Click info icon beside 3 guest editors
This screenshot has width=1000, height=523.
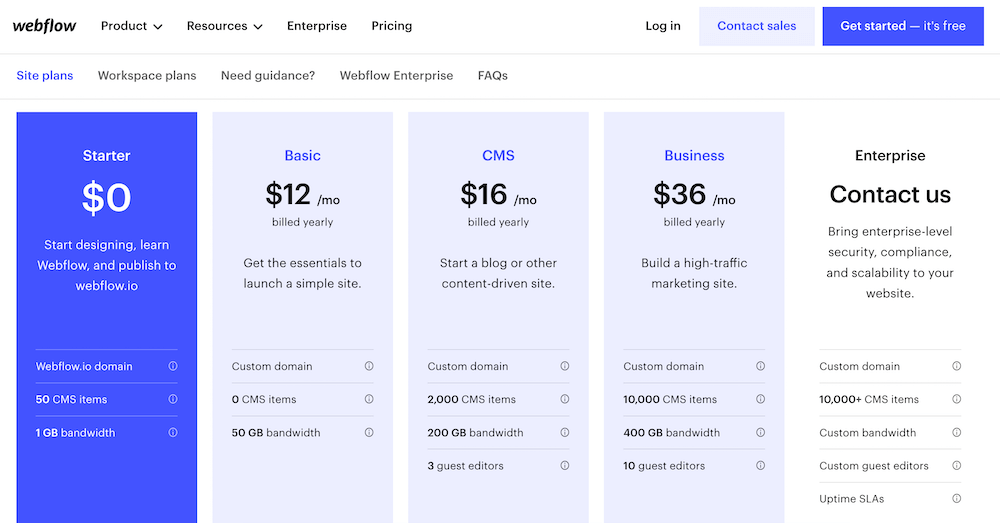coord(565,466)
